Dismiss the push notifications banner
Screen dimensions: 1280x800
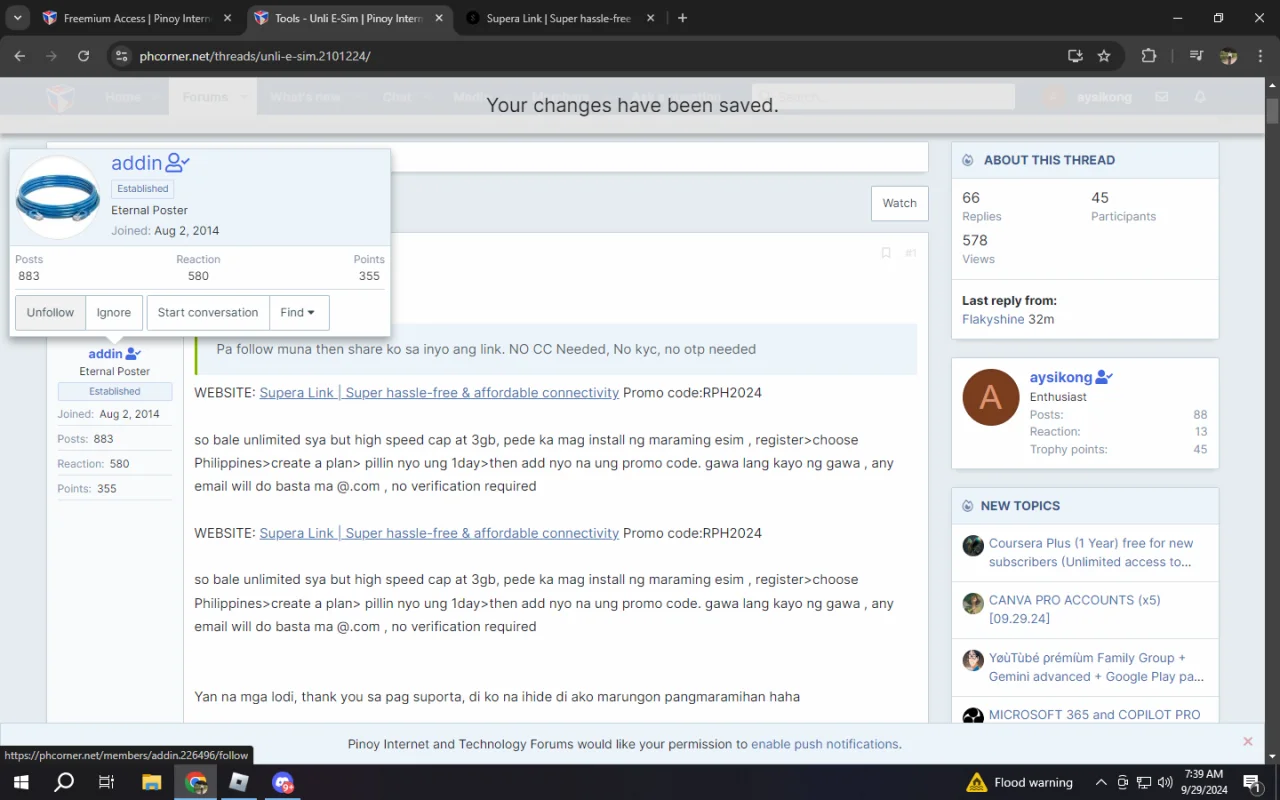pyautogui.click(x=1247, y=741)
